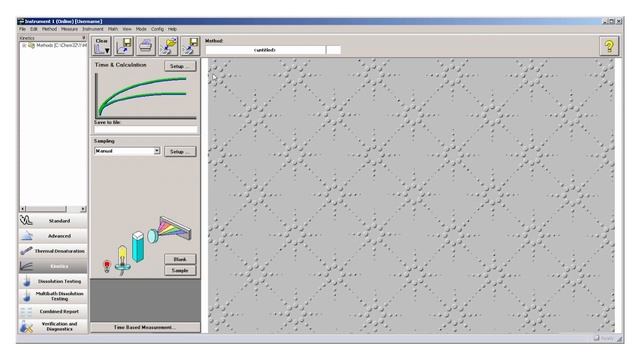Image resolution: width=640 pixels, height=360 pixels.
Task: Open Multibath Dissolution Testing mode
Action: (x=53, y=296)
